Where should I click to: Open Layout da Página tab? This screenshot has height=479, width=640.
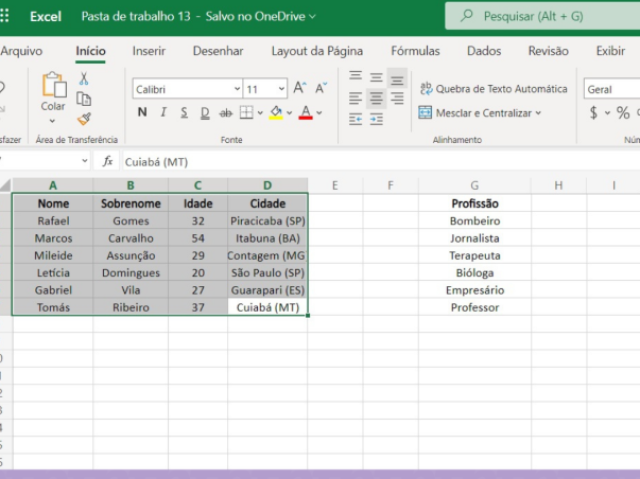(317, 51)
